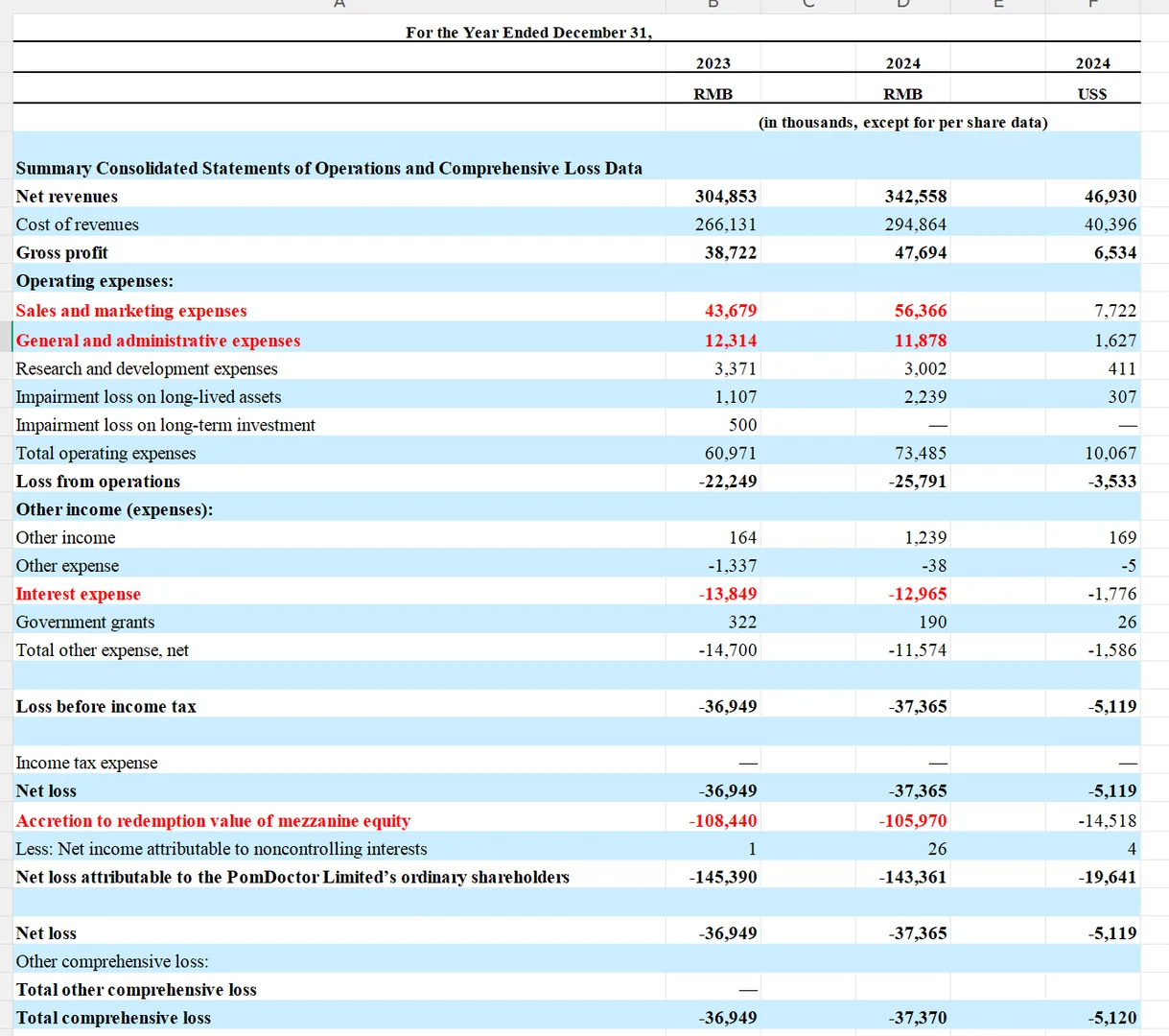This screenshot has height=1036, width=1169.
Task: Select the red 'Sales and marketing expenses' label
Action: (x=131, y=311)
